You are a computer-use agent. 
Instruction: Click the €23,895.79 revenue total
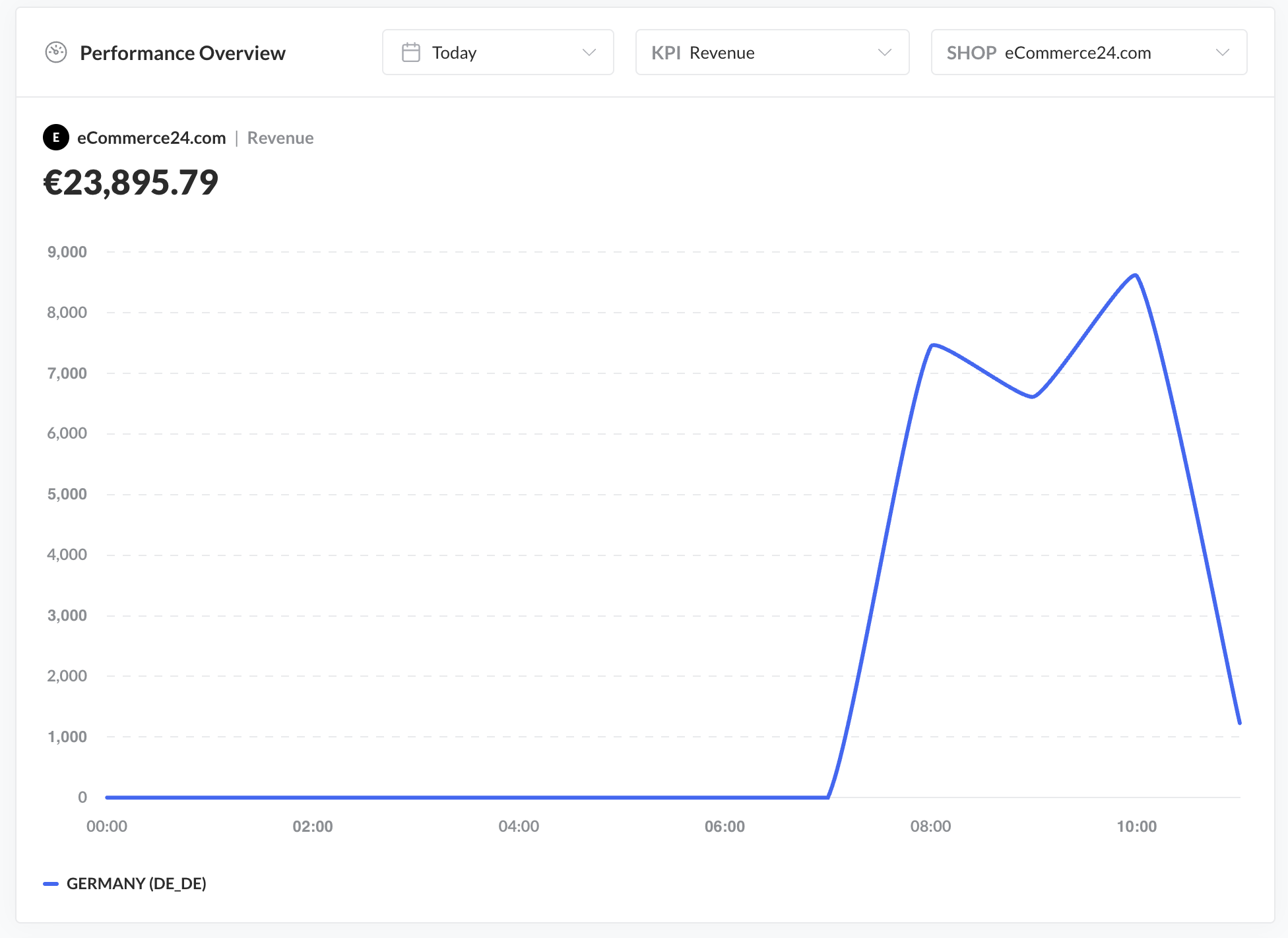131,183
